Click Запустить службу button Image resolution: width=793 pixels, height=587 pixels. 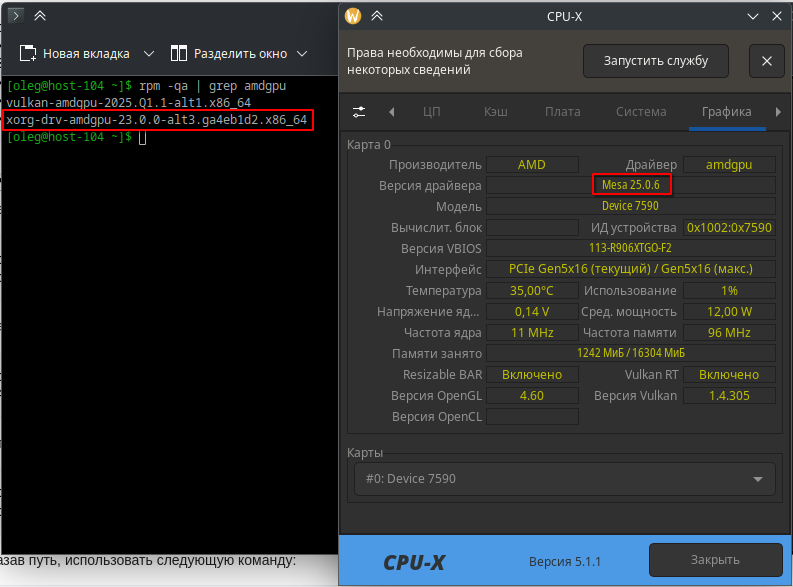pyautogui.click(x=656, y=61)
